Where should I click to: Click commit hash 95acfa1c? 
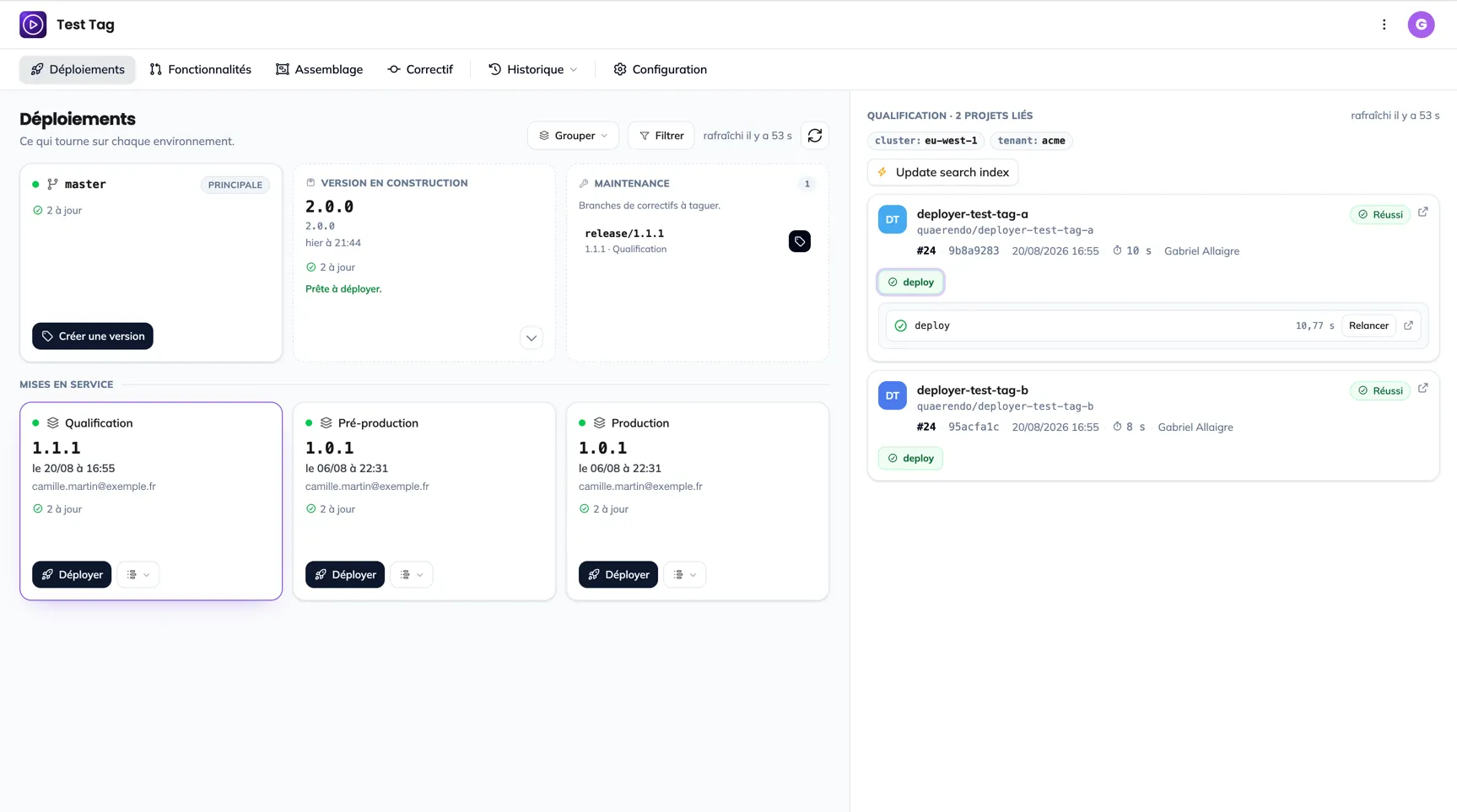point(973,428)
